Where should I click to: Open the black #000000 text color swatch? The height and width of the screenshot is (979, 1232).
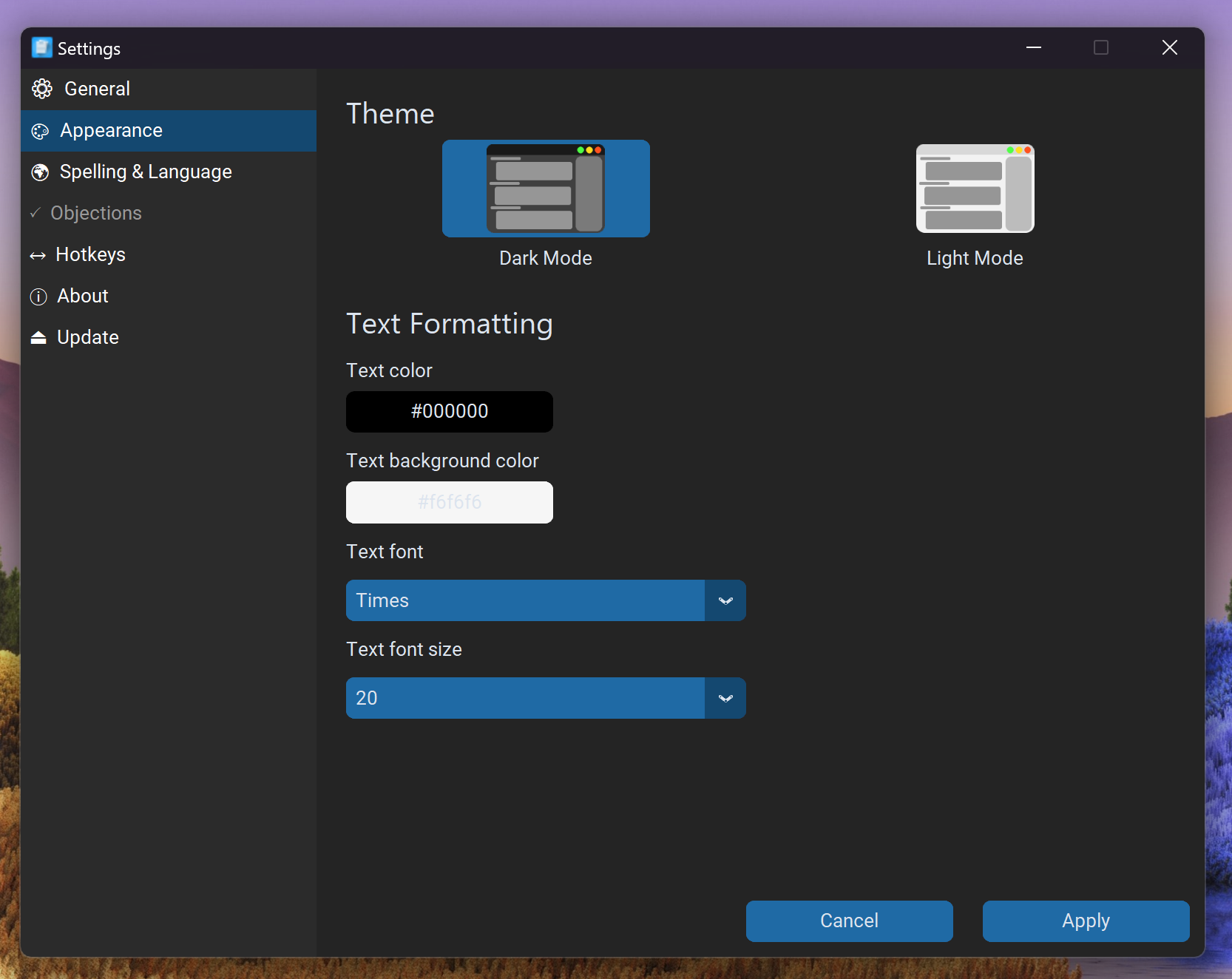(450, 412)
